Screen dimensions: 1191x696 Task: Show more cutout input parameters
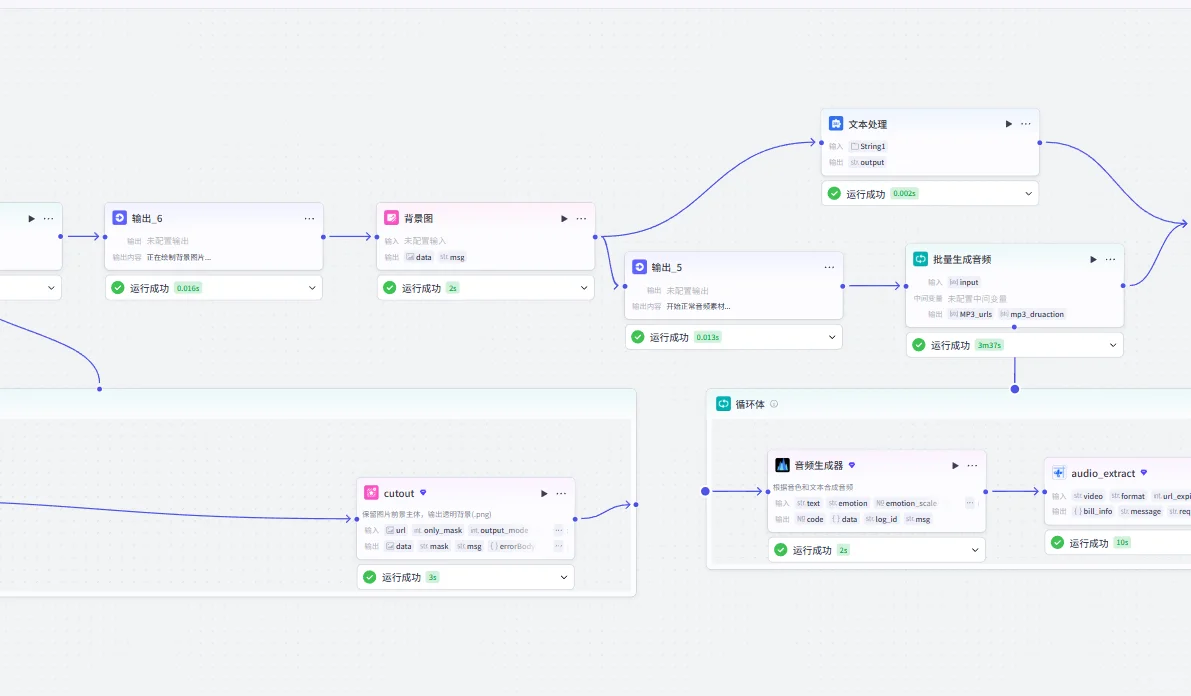point(559,530)
